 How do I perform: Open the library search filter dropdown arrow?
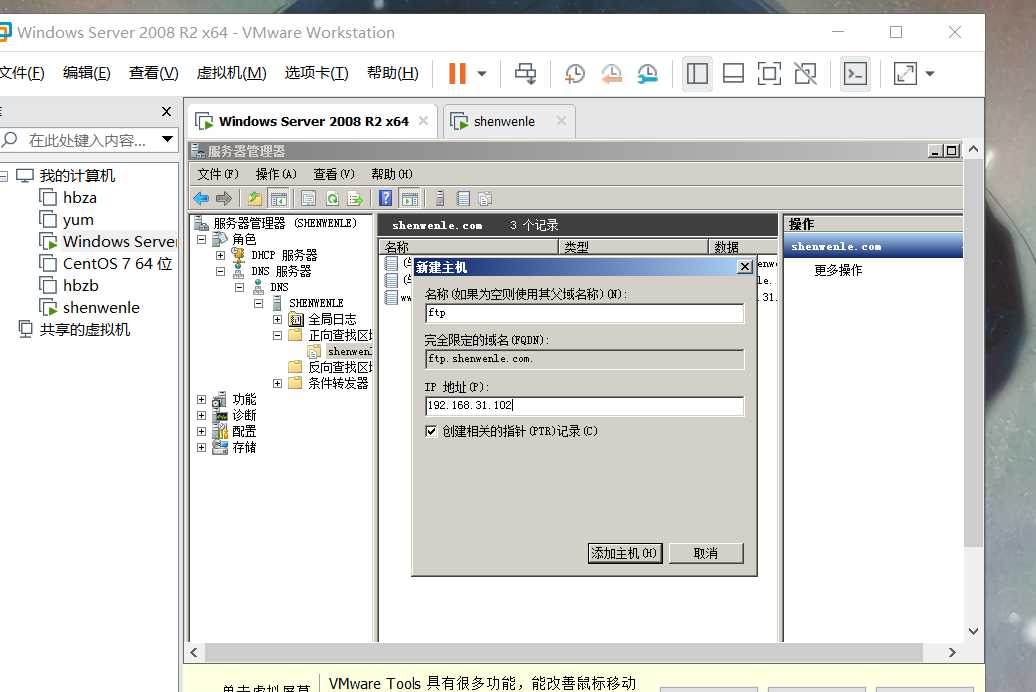[x=167, y=139]
